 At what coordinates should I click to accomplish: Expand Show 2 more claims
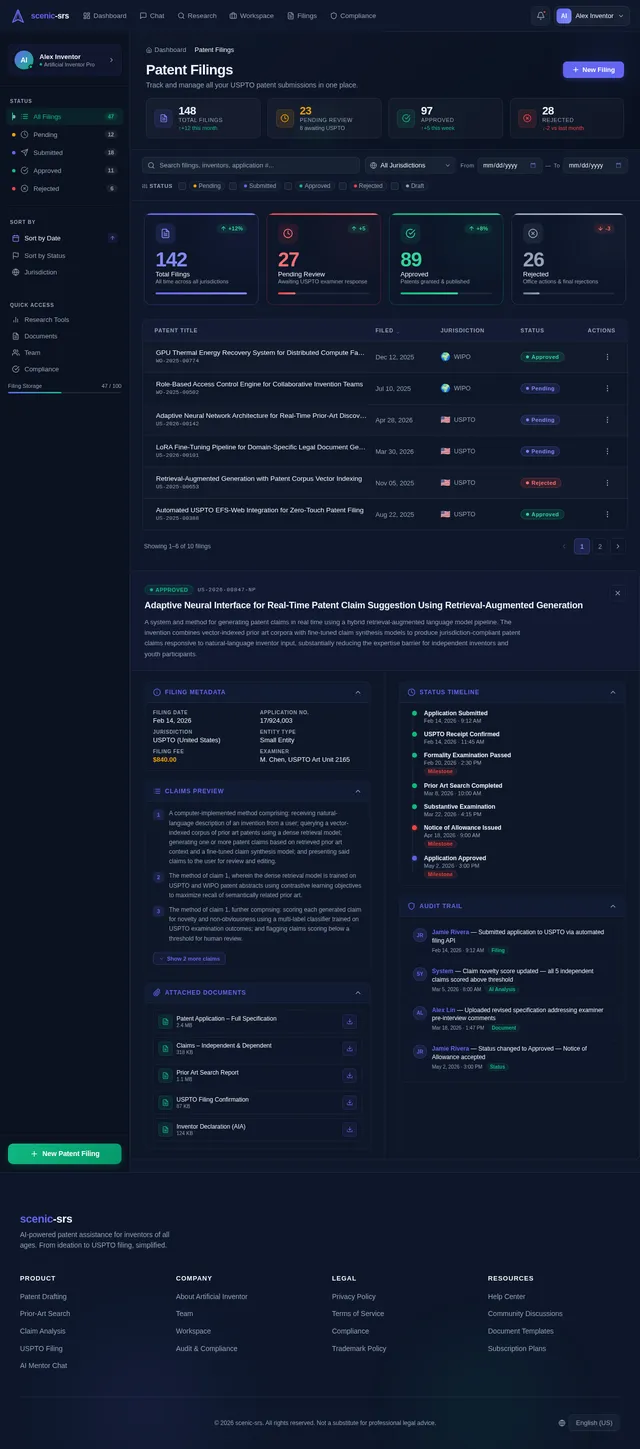[x=190, y=958]
